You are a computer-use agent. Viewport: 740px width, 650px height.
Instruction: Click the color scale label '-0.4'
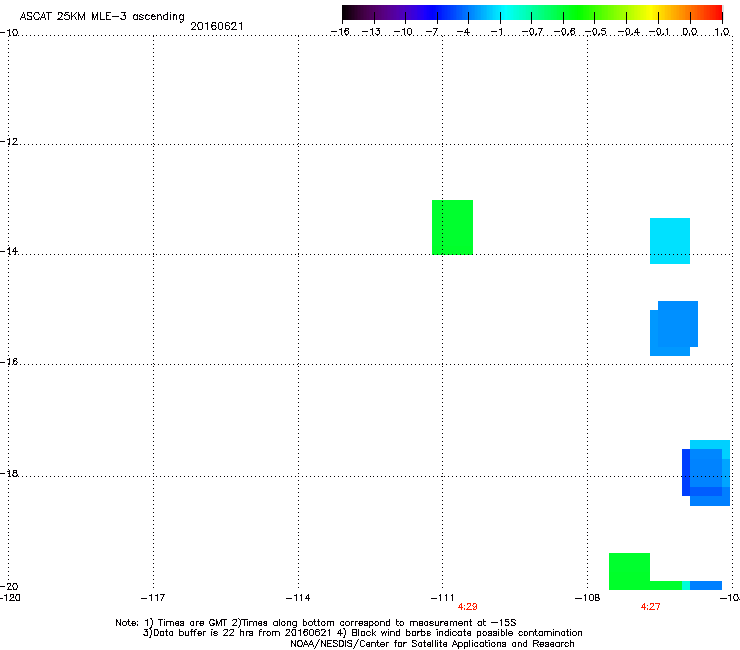pyautogui.click(x=629, y=32)
